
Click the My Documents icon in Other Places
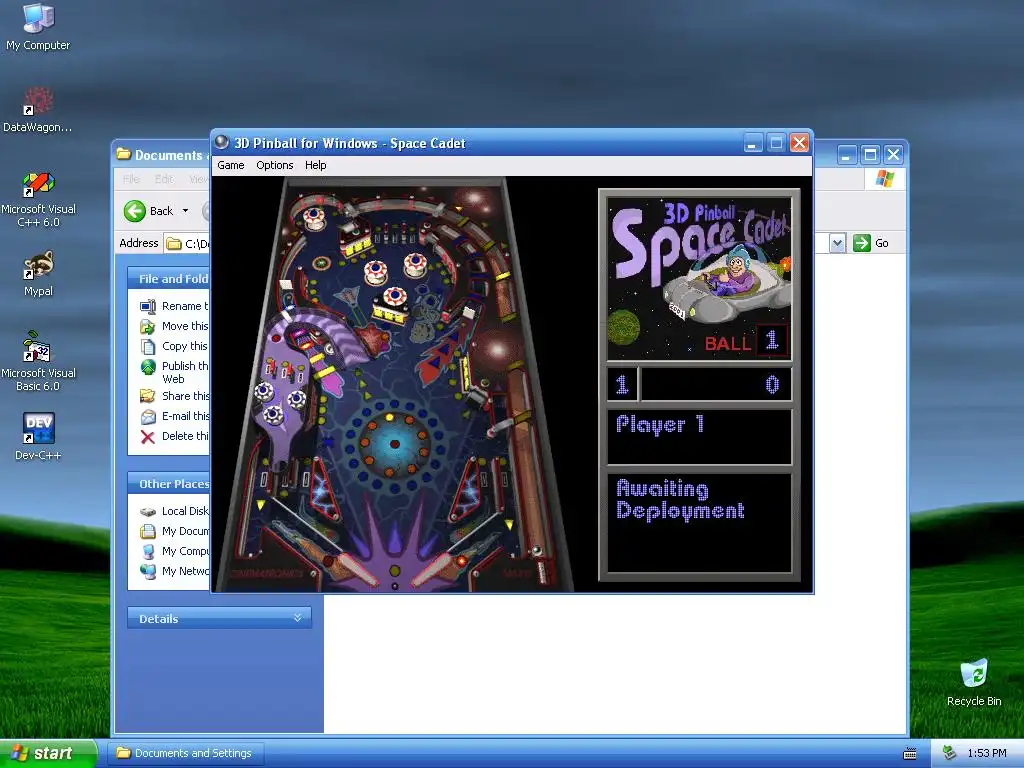tap(148, 532)
